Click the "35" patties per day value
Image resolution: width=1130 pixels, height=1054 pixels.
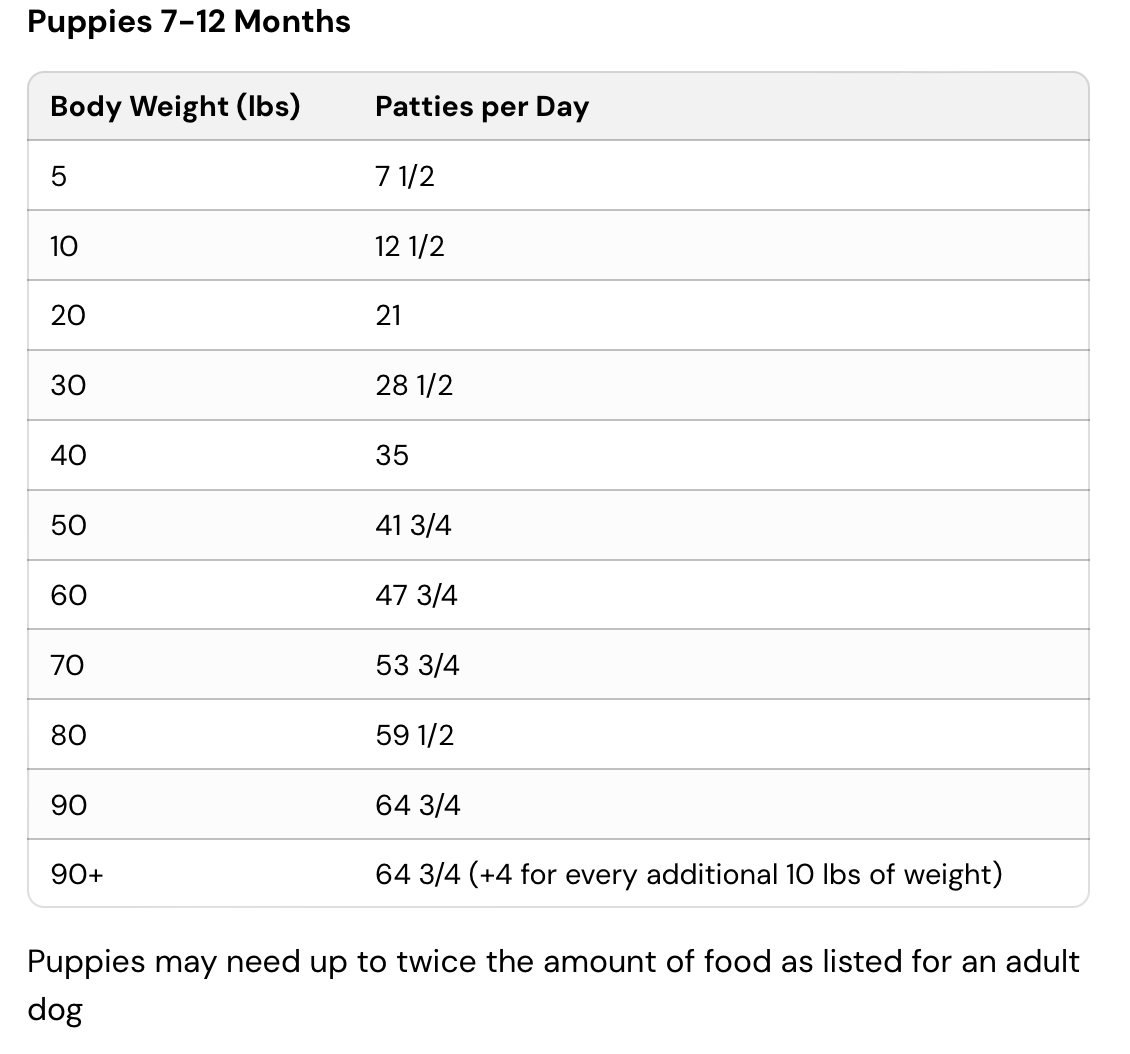click(392, 456)
